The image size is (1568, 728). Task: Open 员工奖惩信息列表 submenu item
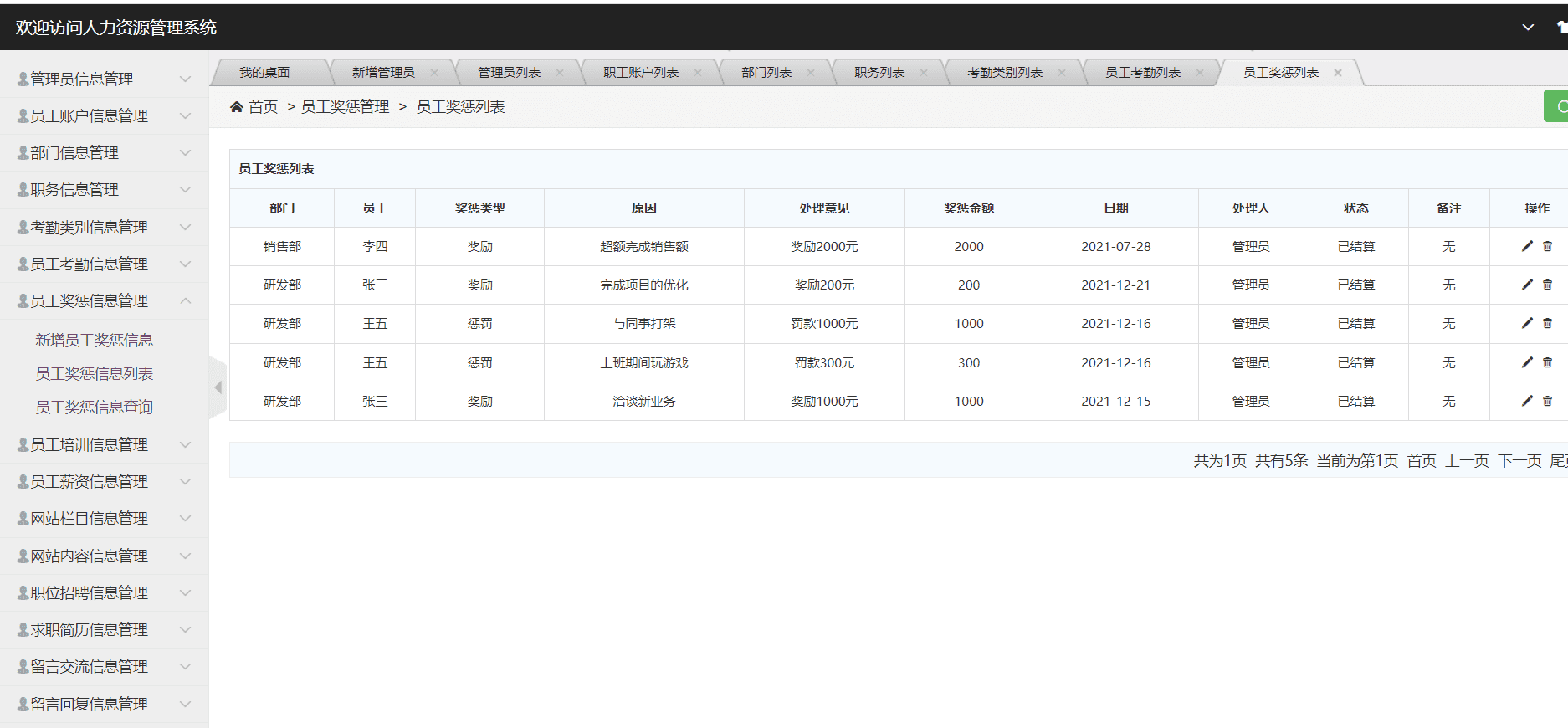click(x=94, y=373)
